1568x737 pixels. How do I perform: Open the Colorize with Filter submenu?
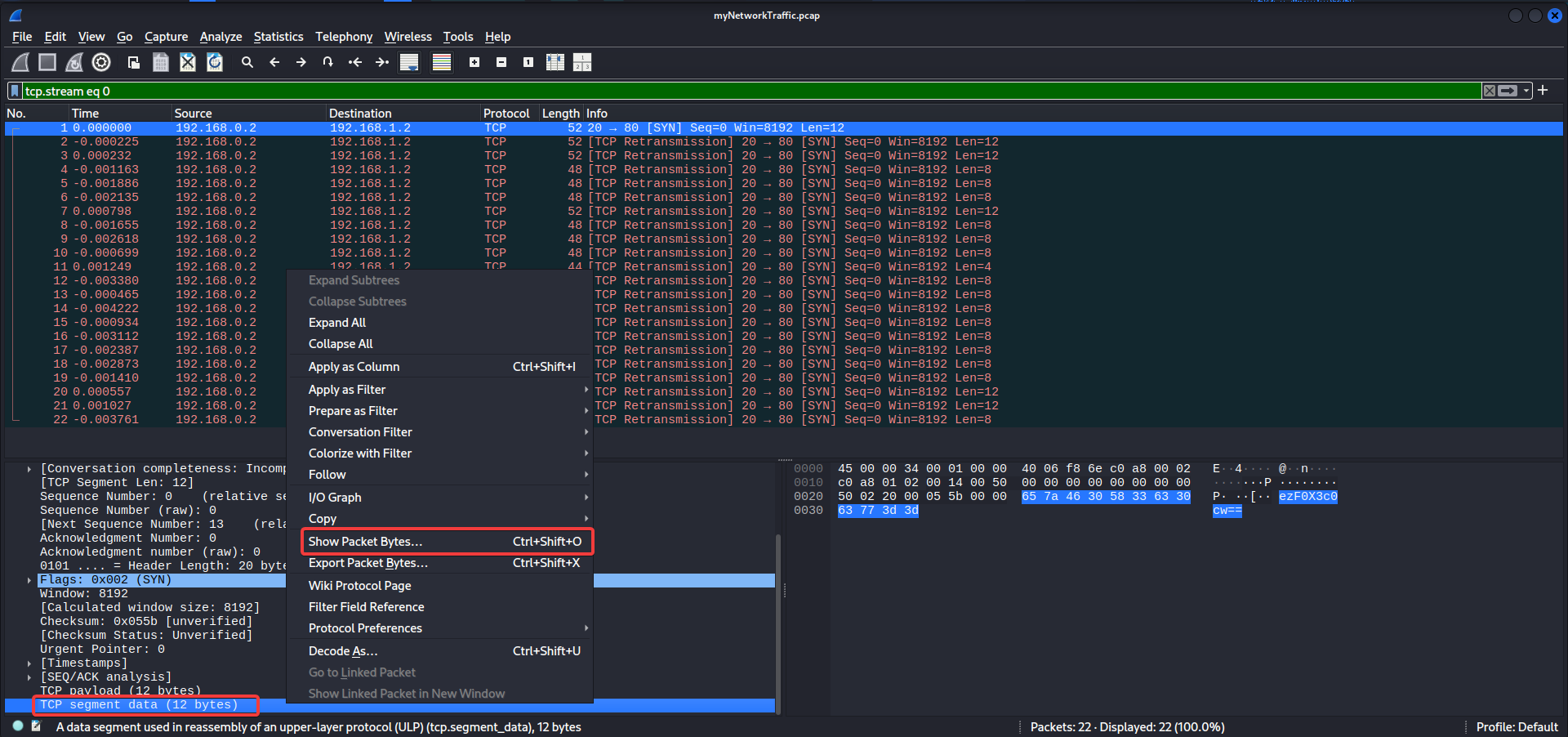439,453
